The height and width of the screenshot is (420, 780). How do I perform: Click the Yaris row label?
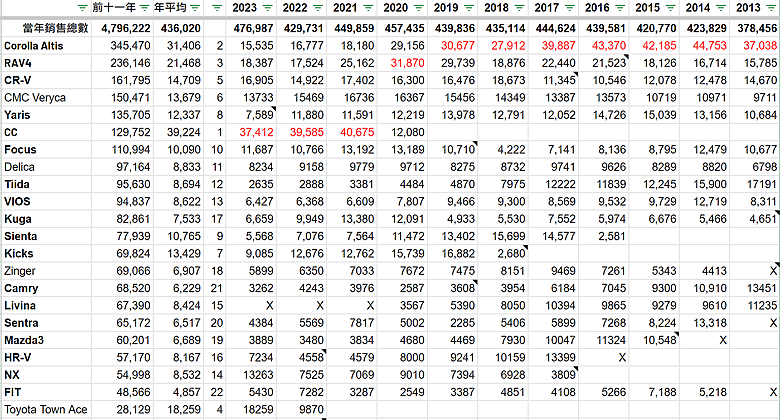tap(17, 115)
